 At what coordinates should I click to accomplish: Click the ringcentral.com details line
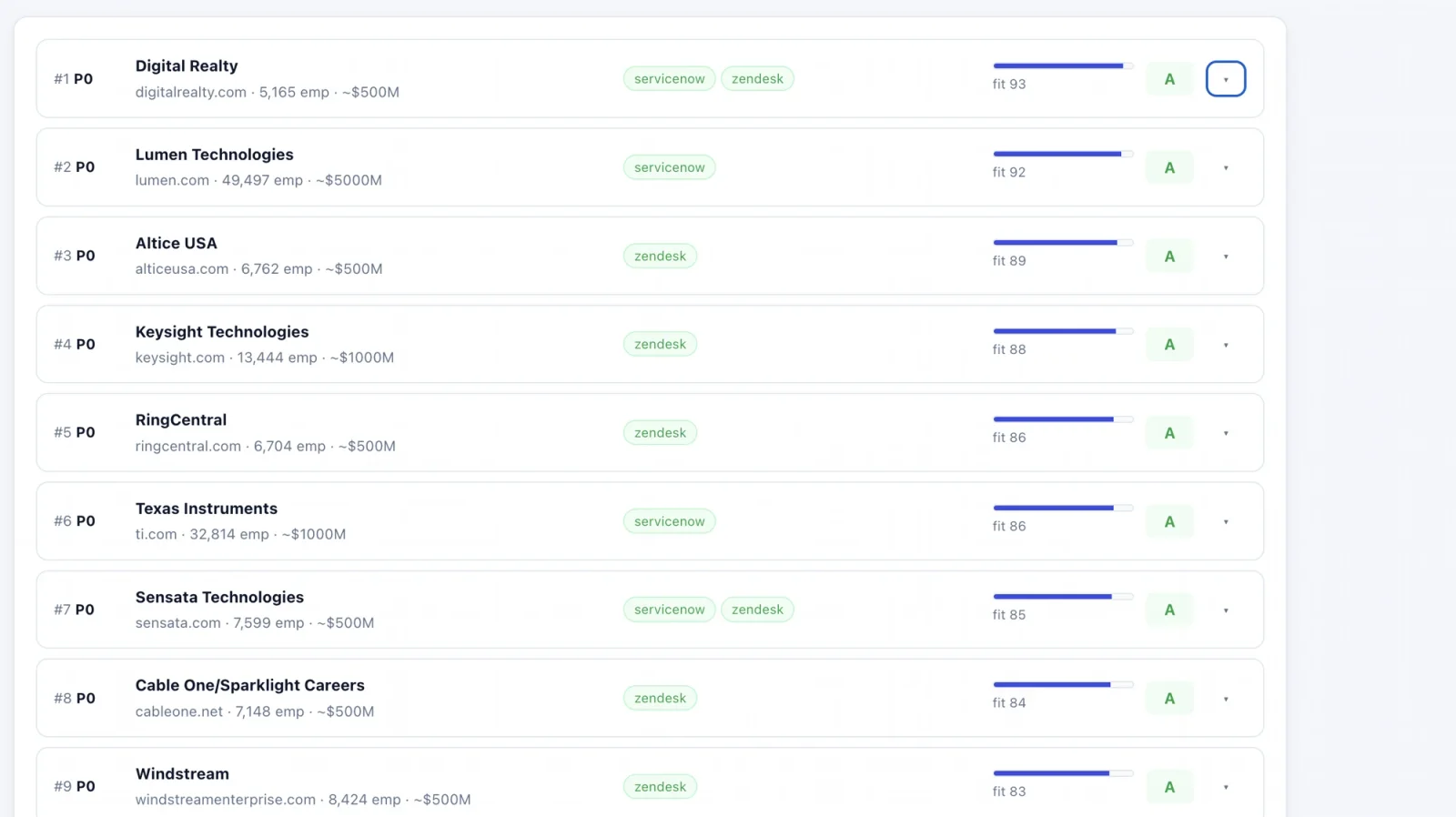(266, 446)
